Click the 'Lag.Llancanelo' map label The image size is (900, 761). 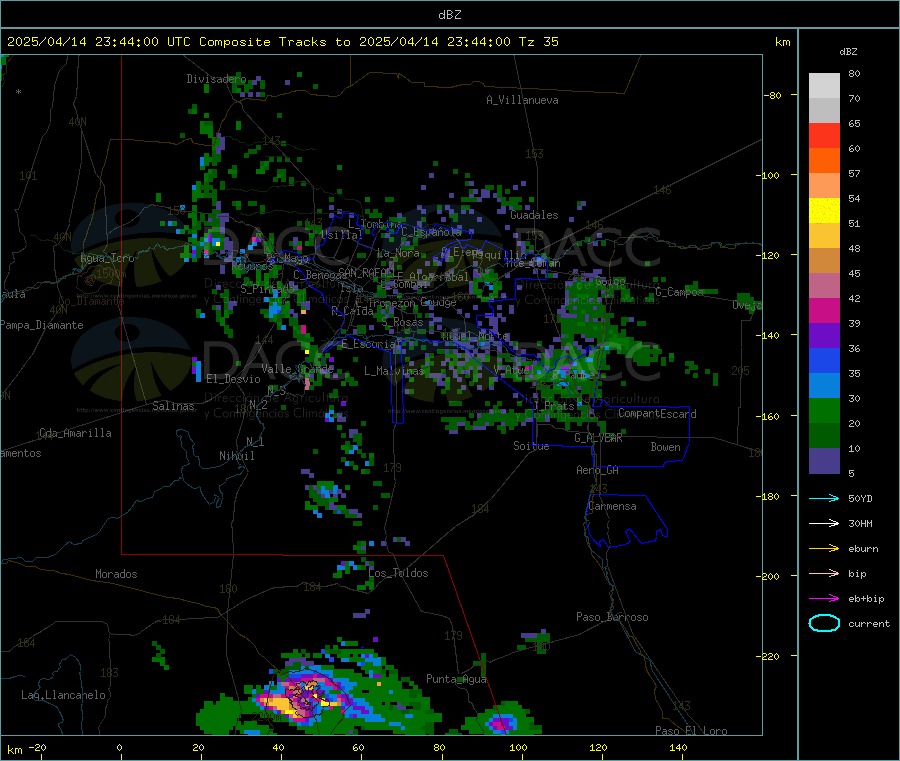63,695
